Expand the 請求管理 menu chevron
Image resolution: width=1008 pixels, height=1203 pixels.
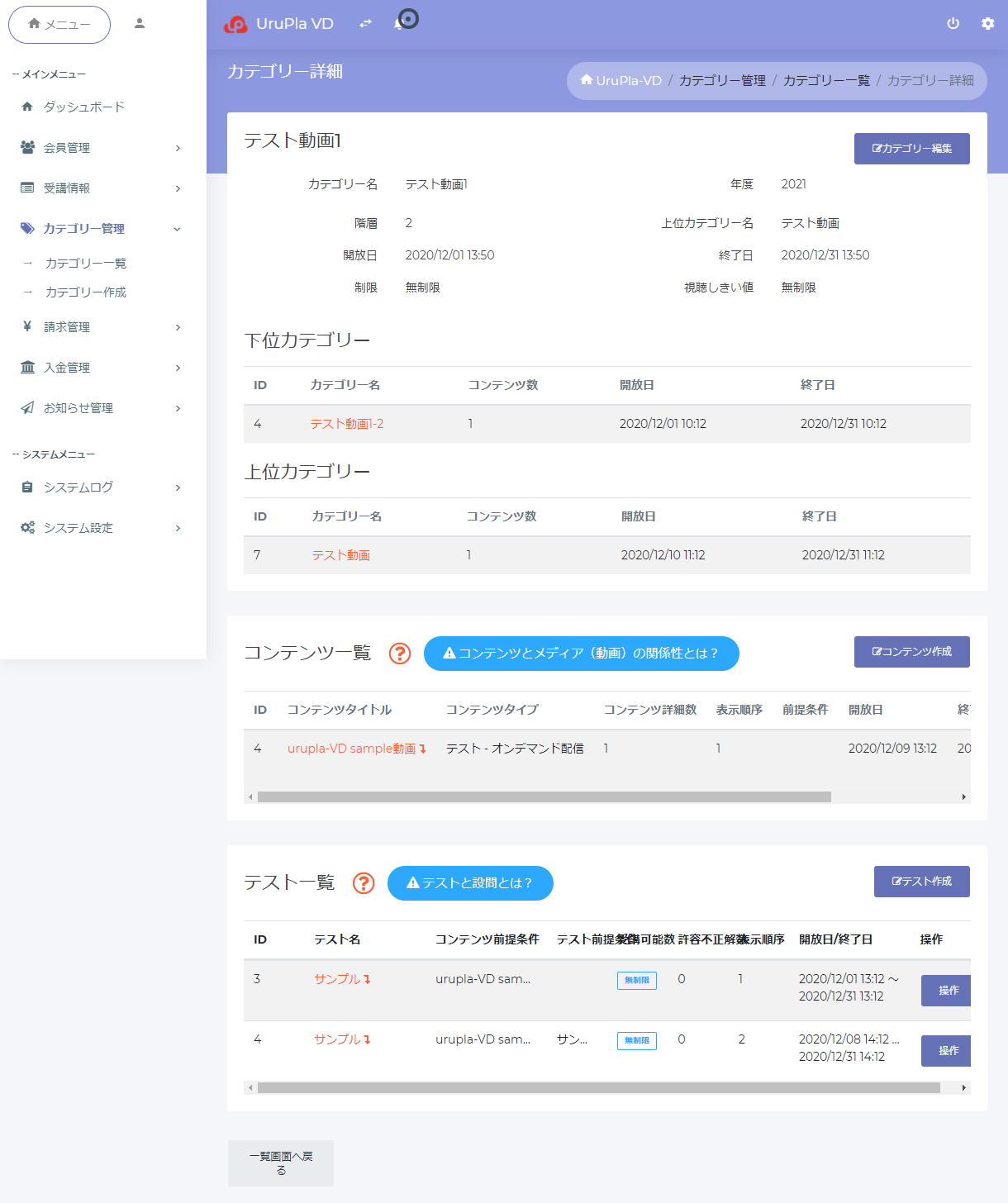(x=178, y=327)
